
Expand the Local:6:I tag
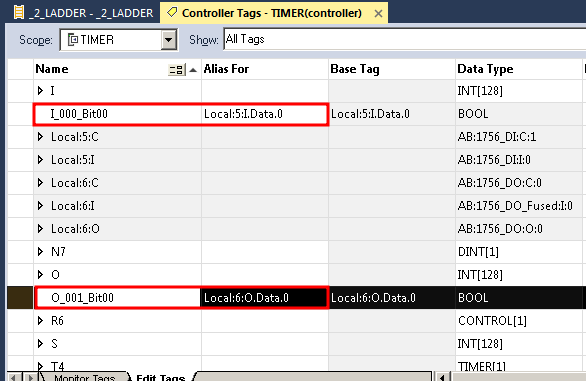40,206
